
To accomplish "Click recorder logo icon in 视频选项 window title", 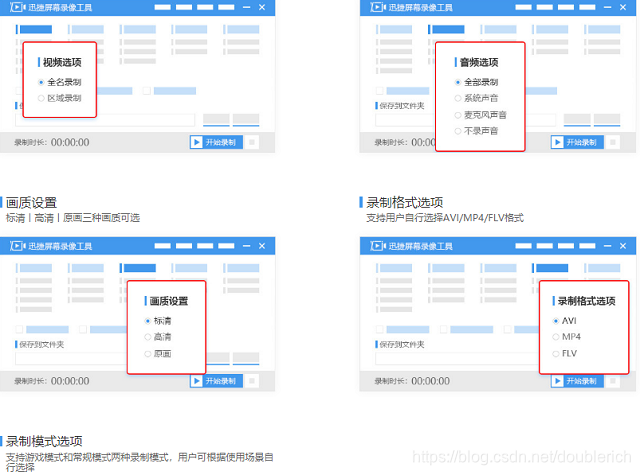I will [18, 7].
